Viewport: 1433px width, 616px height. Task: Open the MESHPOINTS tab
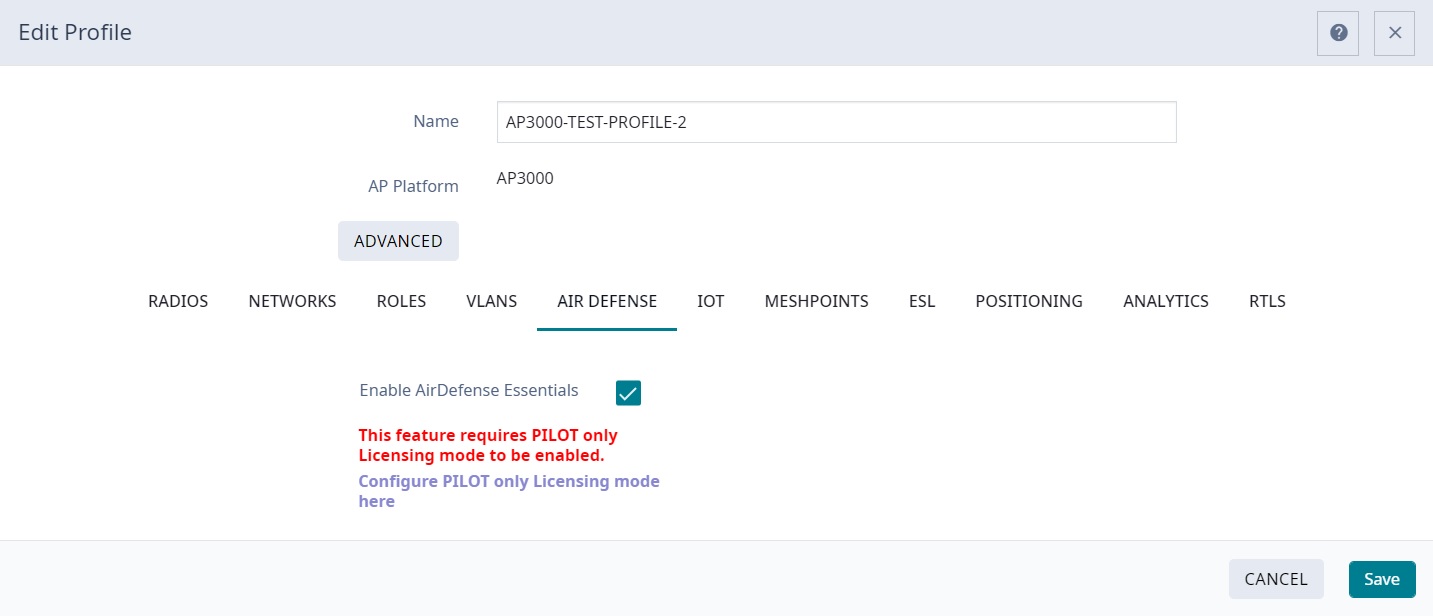816,301
